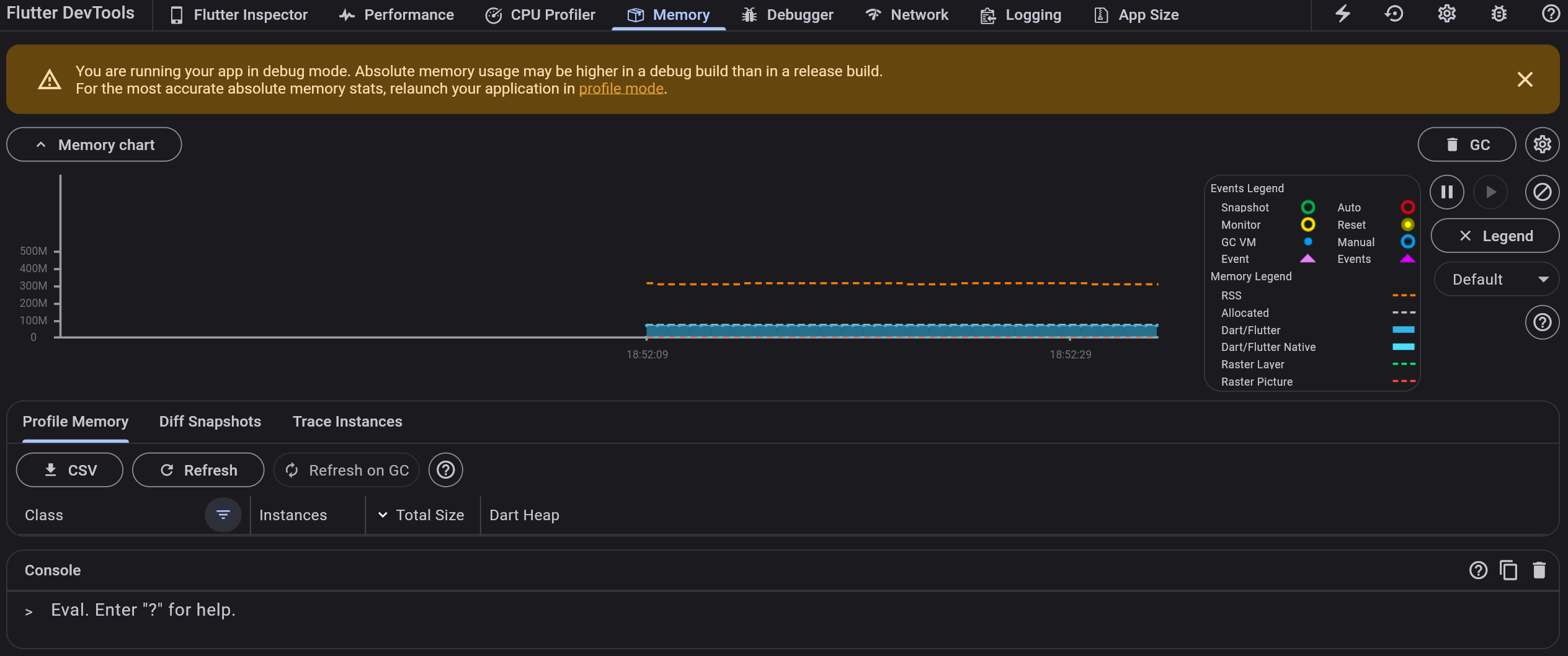Click the Monitor yellow circle legend marker
Image resolution: width=1568 pixels, height=656 pixels.
pyautogui.click(x=1307, y=224)
